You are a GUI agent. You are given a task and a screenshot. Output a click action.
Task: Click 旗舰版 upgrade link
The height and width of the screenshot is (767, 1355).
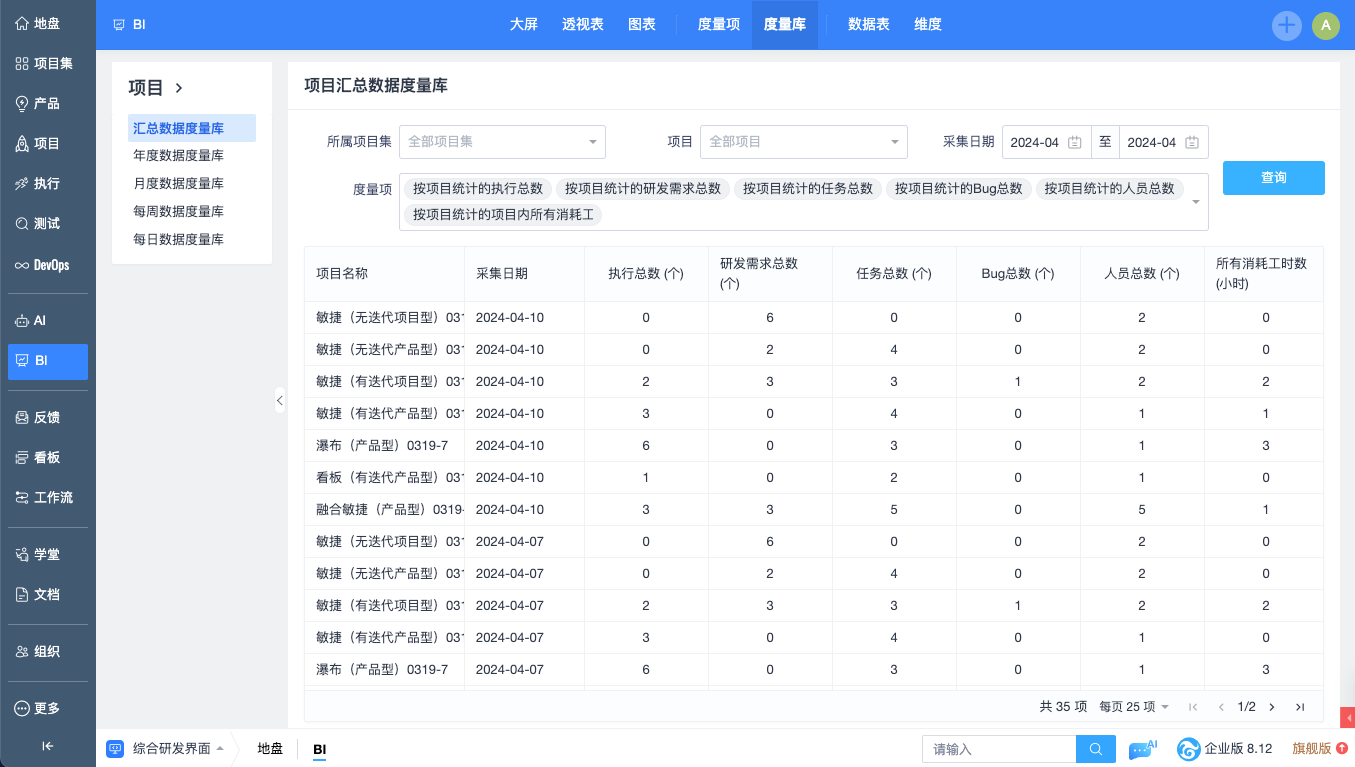(x=1320, y=749)
